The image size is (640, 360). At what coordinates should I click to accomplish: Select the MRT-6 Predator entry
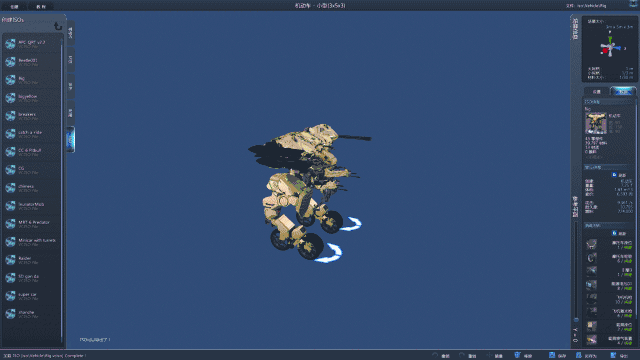point(32,223)
